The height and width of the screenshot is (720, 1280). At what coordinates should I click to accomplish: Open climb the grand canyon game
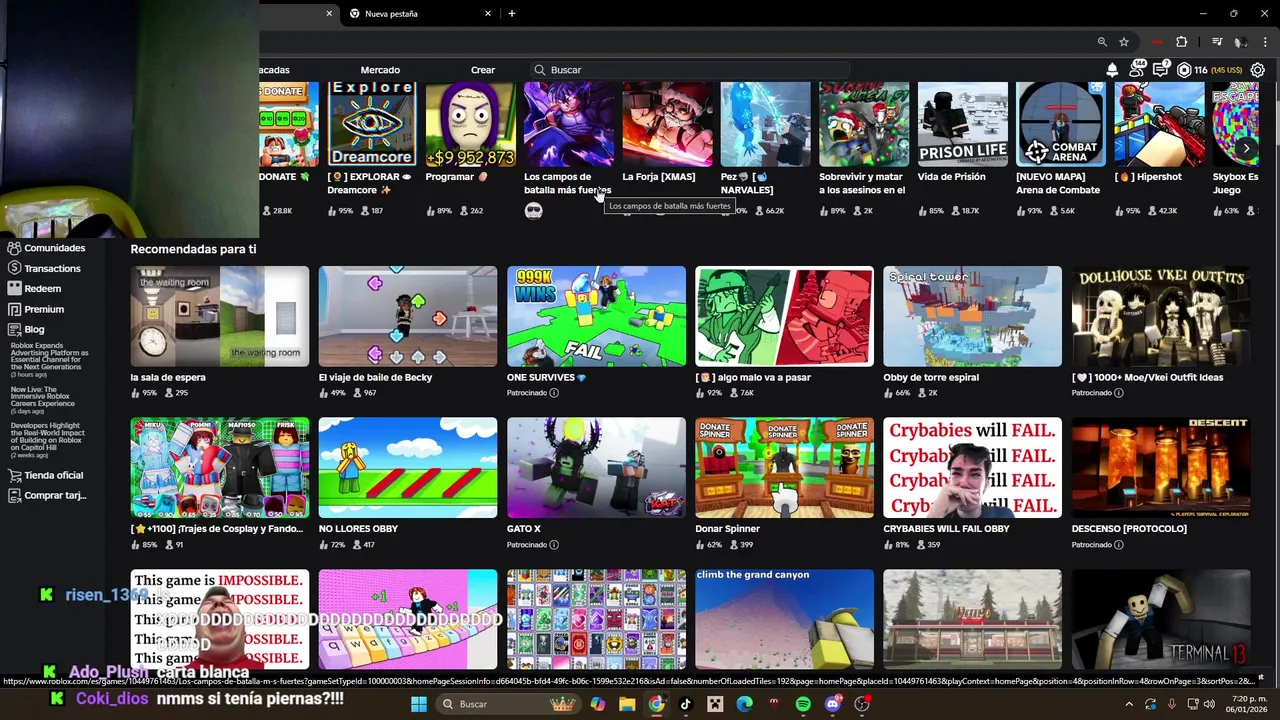coord(784,619)
